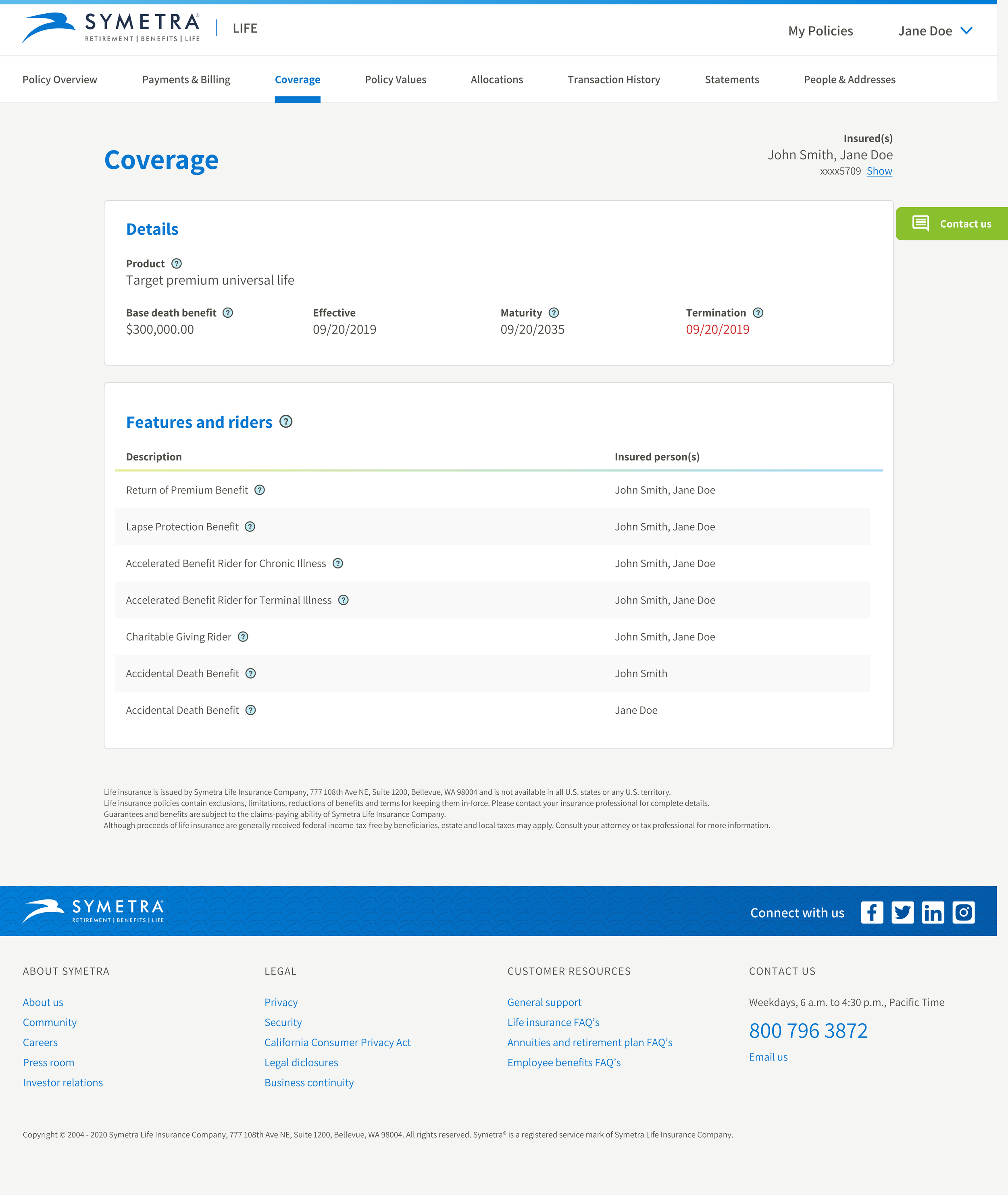Screen dimensions: 1008x1195
Task: Open Symetra's Twitter page icon
Action: pyautogui.click(x=902, y=913)
